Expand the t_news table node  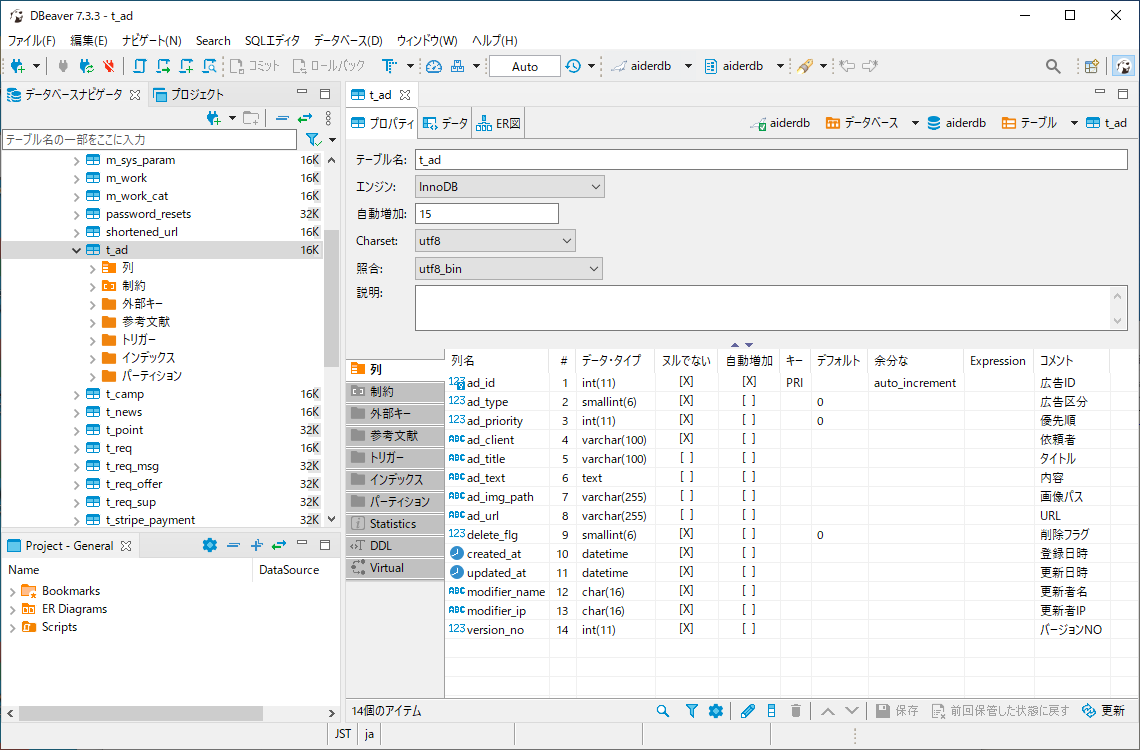click(x=77, y=412)
